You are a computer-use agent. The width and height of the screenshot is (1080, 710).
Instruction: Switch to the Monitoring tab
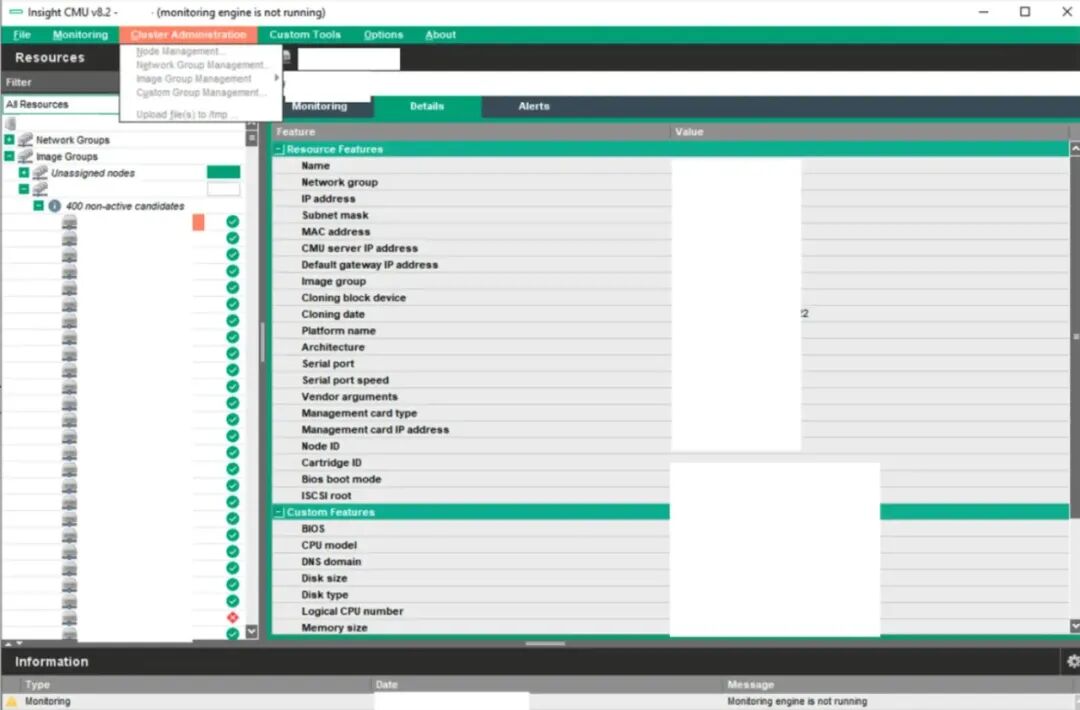click(x=319, y=106)
